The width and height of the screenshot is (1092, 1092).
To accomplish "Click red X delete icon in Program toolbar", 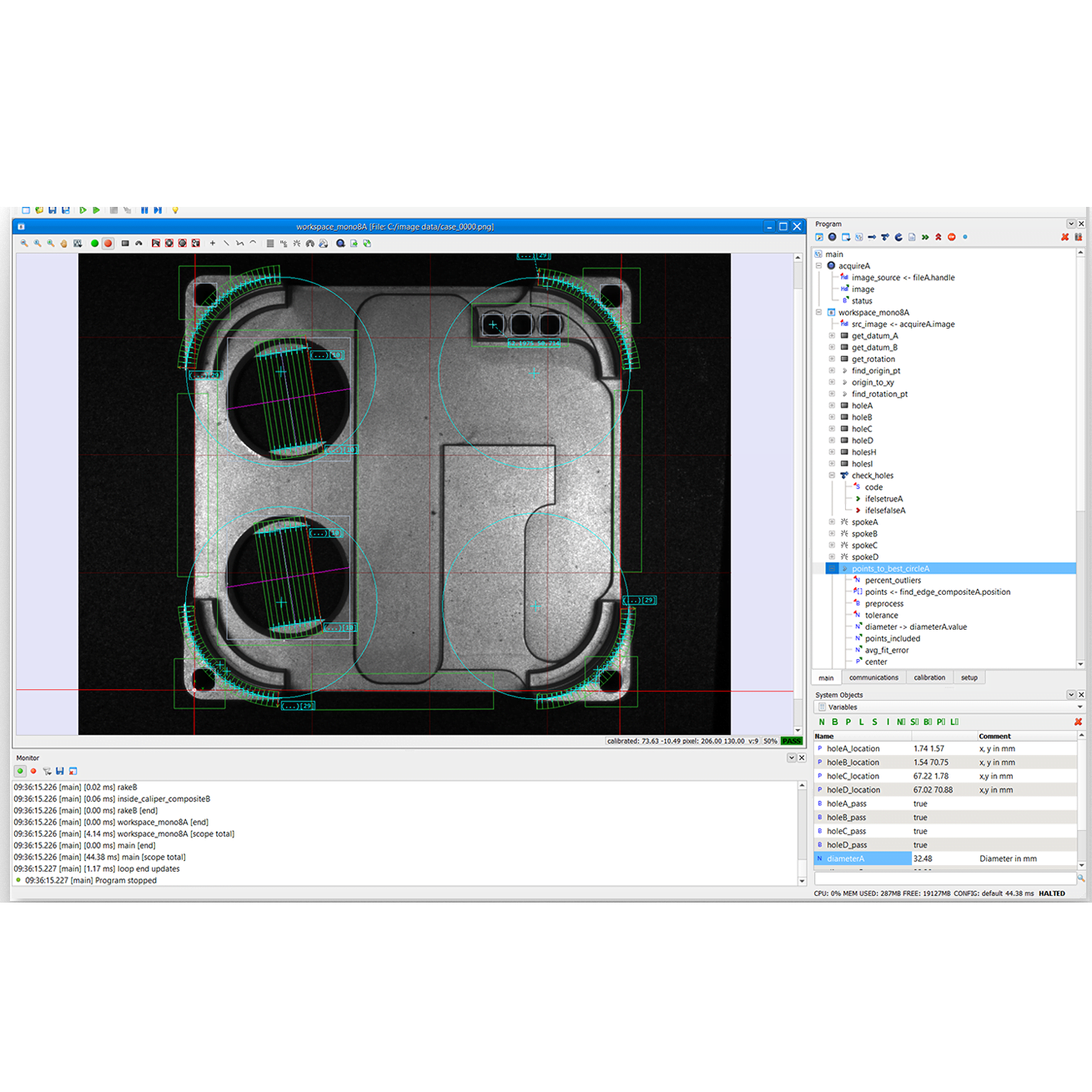I will tap(1064, 238).
